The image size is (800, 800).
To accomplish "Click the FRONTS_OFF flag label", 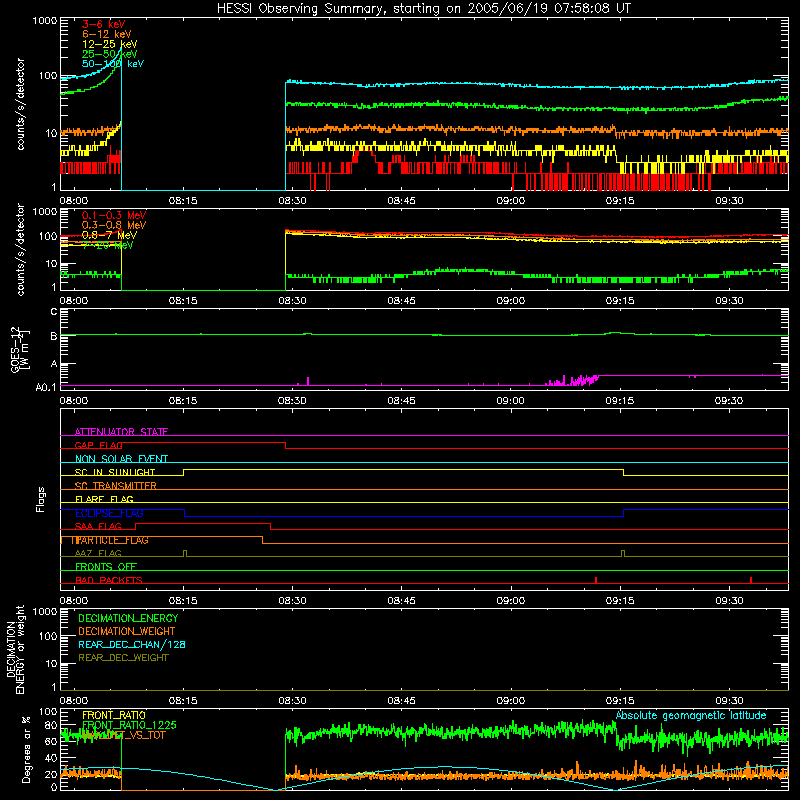I will [106, 567].
